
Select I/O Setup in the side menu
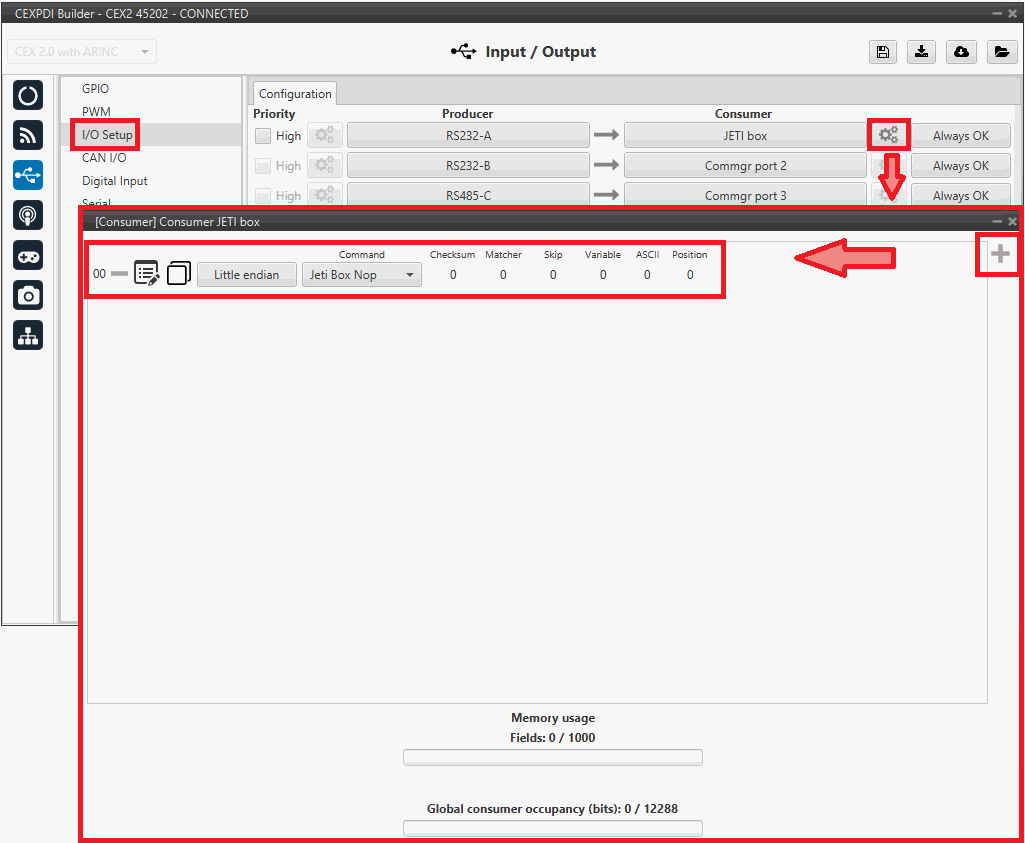point(107,135)
